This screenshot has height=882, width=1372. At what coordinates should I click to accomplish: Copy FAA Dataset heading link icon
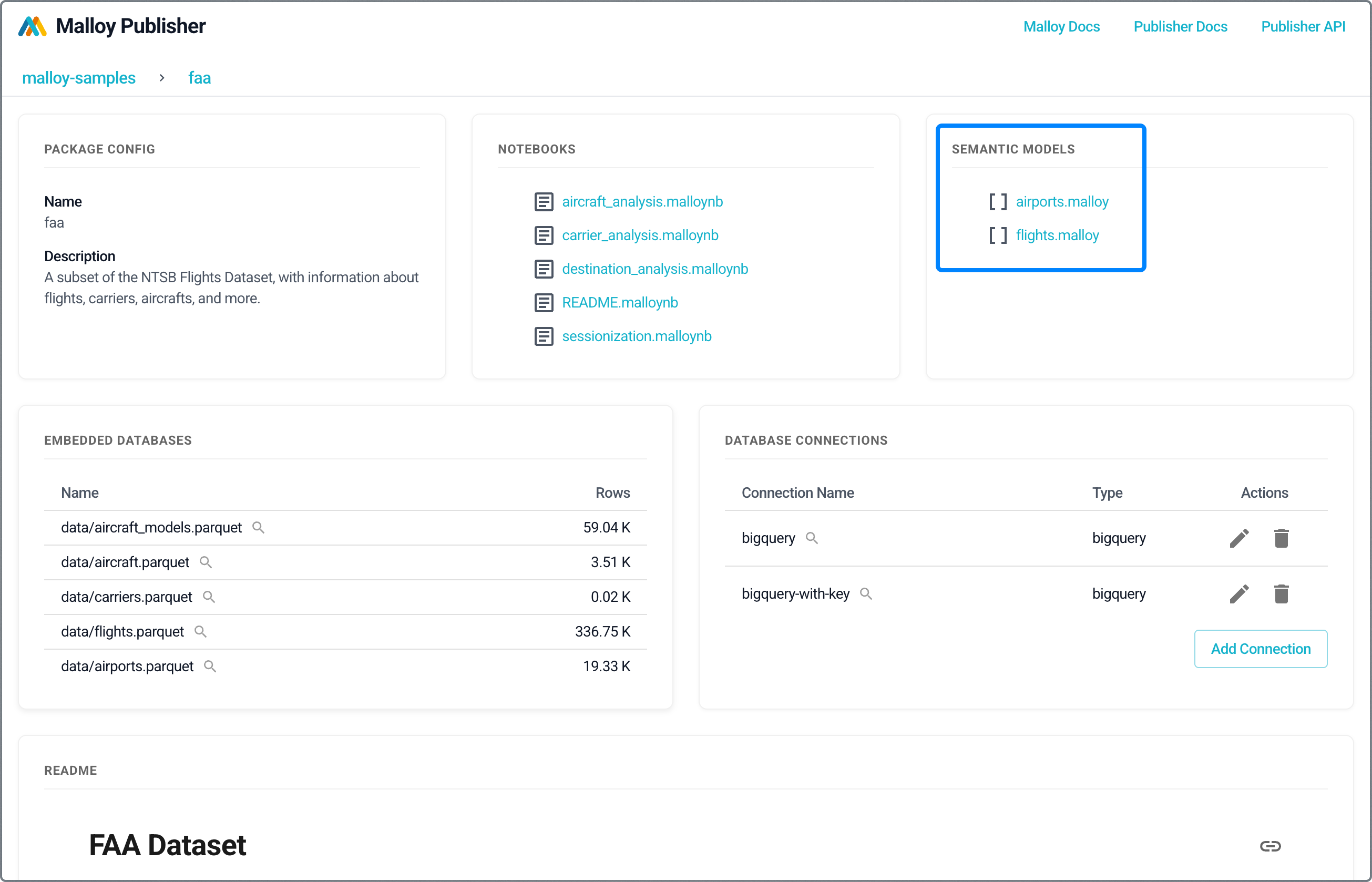(1269, 846)
